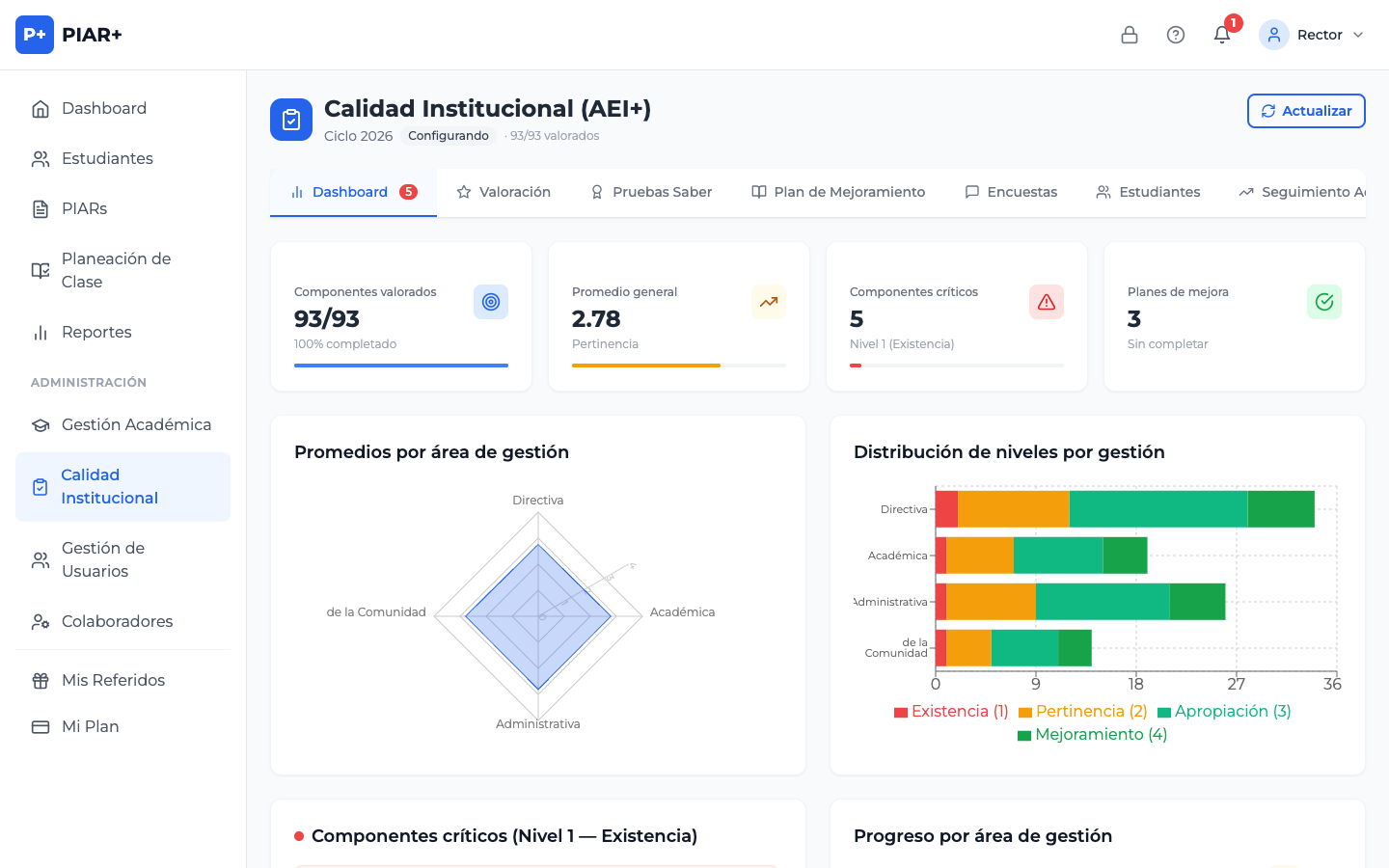Click the Académica bar in the distribution chart
This screenshot has height=868, width=1389.
tap(1041, 556)
